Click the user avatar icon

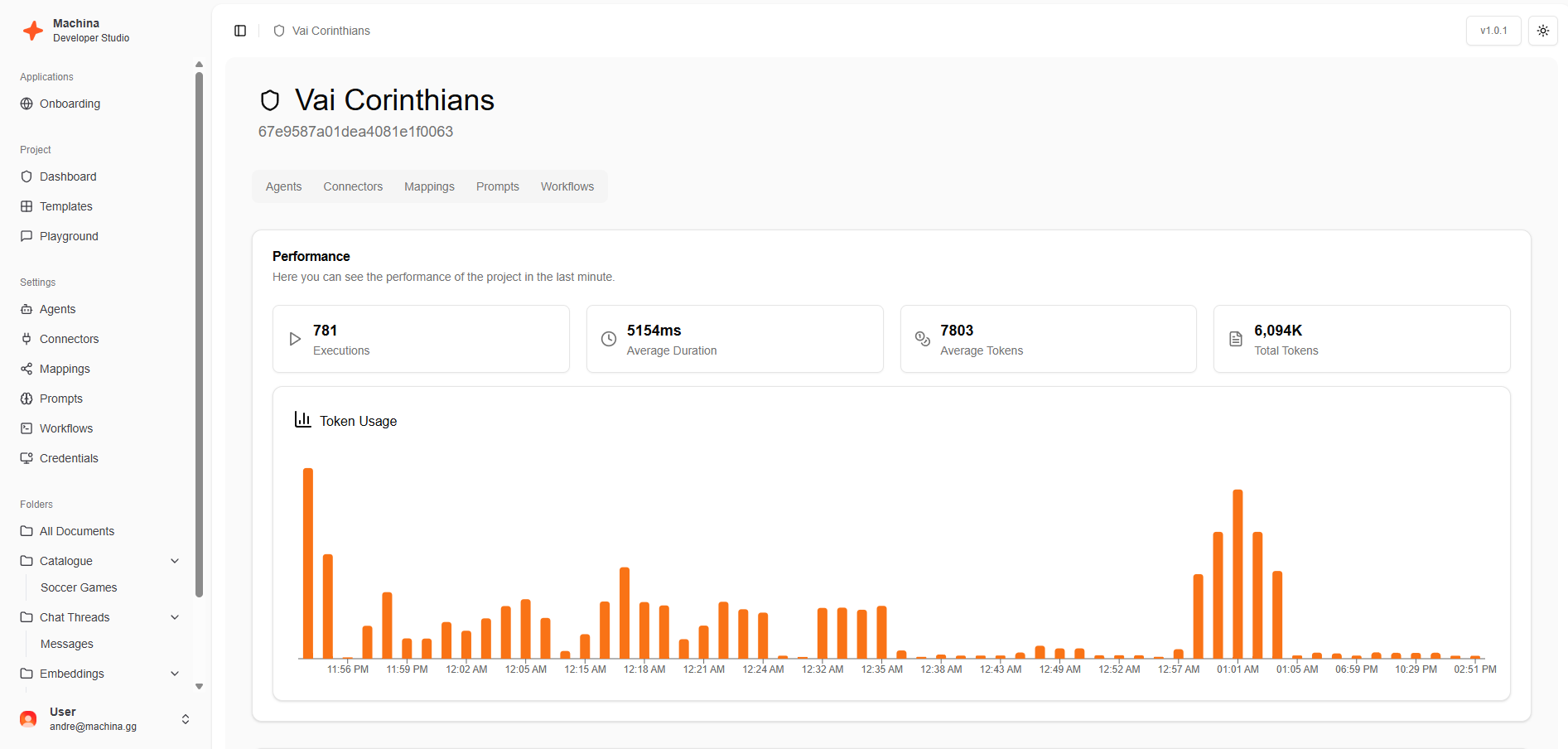[x=28, y=719]
